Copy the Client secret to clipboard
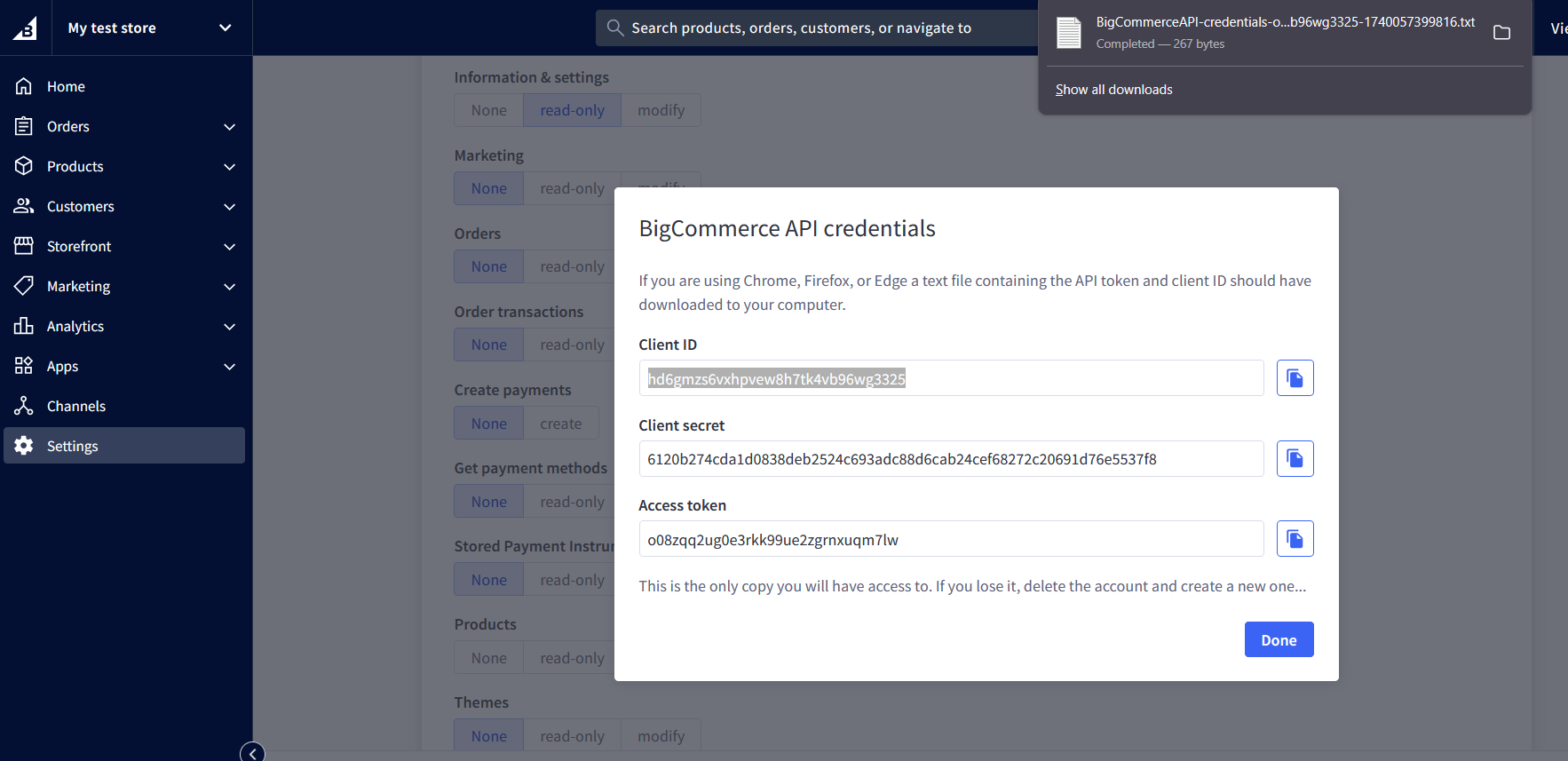This screenshot has width=1568, height=761. 1295,458
